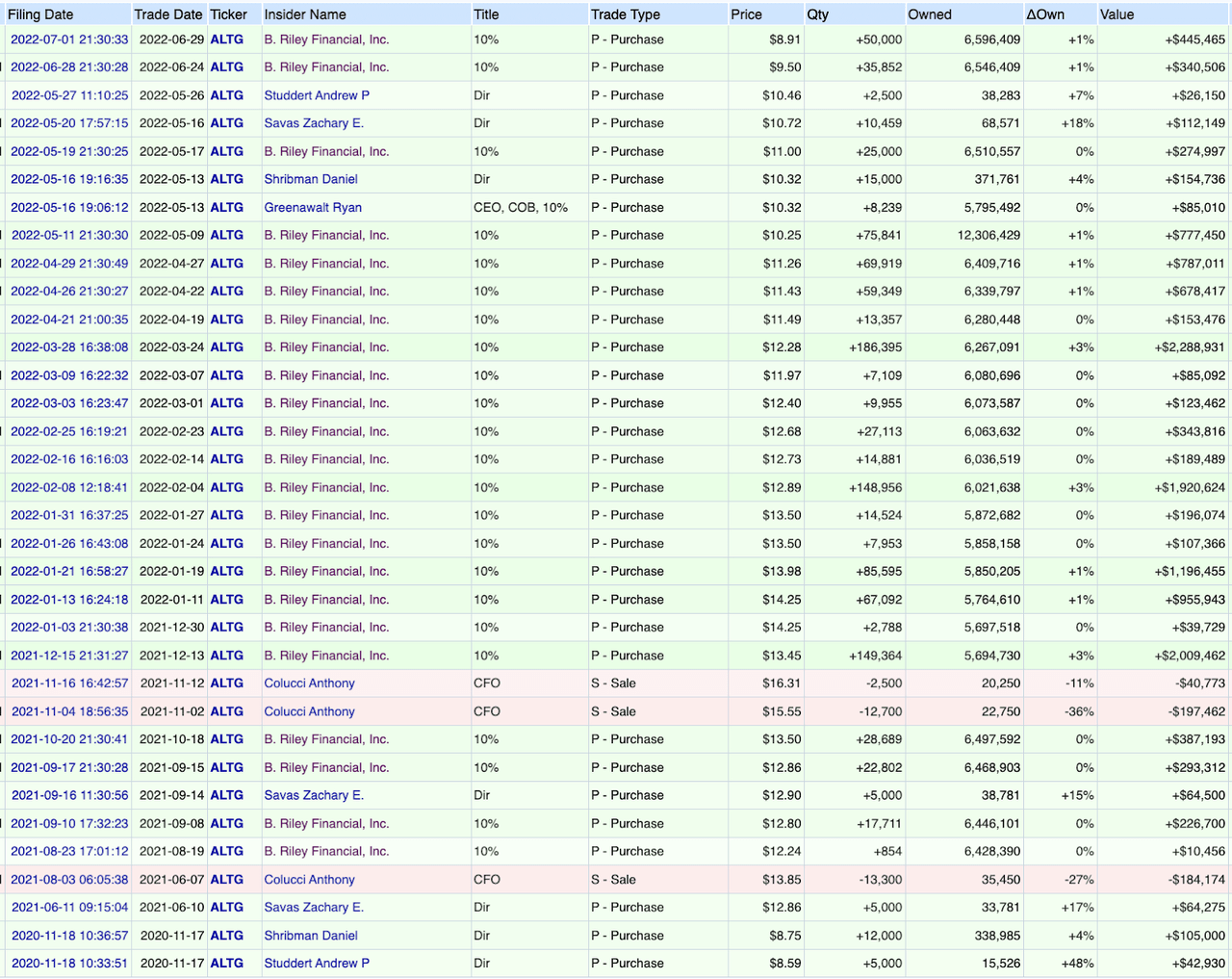This screenshot has width=1232, height=979.
Task: Open Studdert Andrew P in the 2022-05-27 row
Action: click(x=317, y=95)
